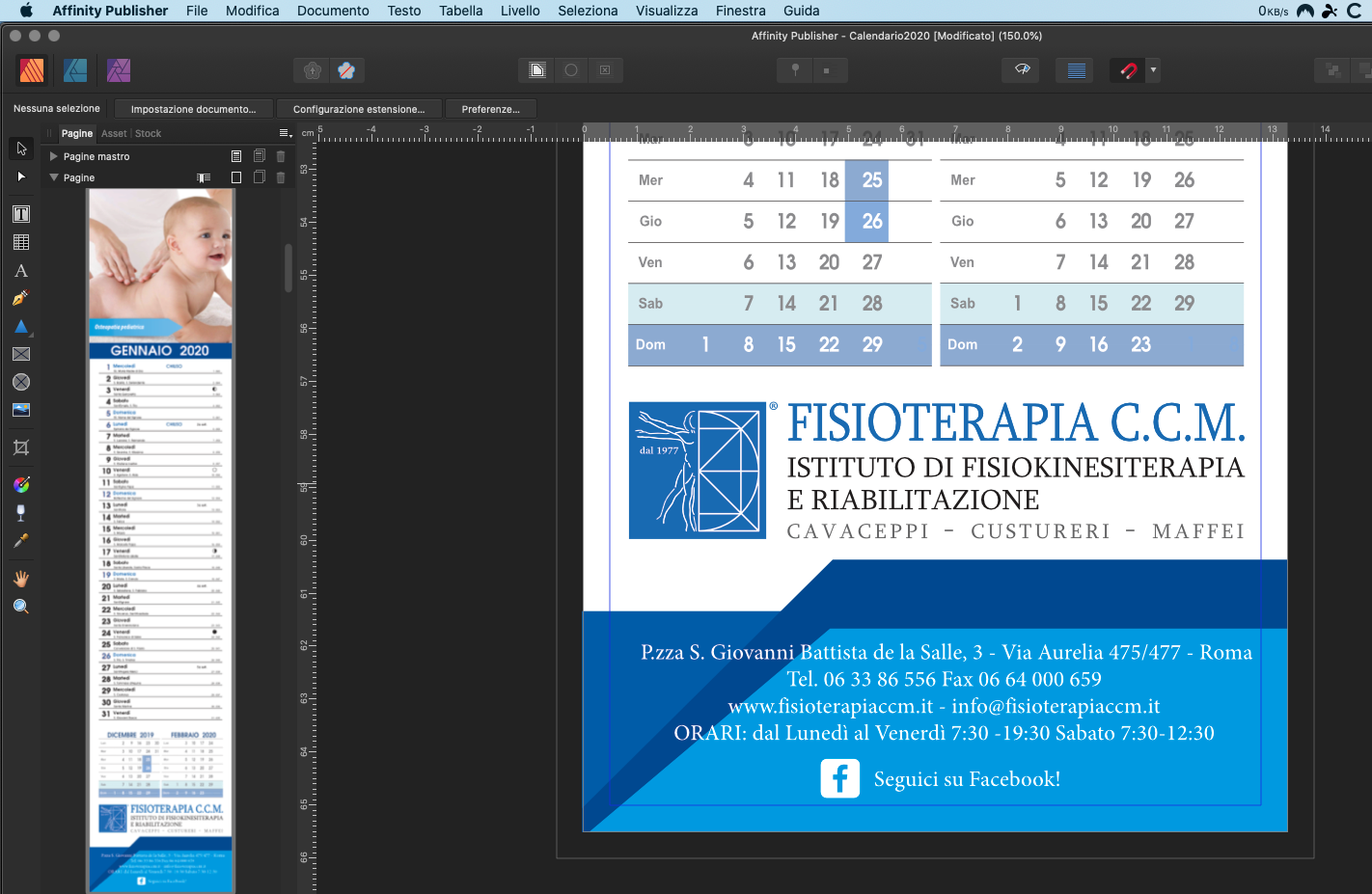The height and width of the screenshot is (894, 1372).
Task: Switch to the Designer persona icon
Action: click(75, 70)
